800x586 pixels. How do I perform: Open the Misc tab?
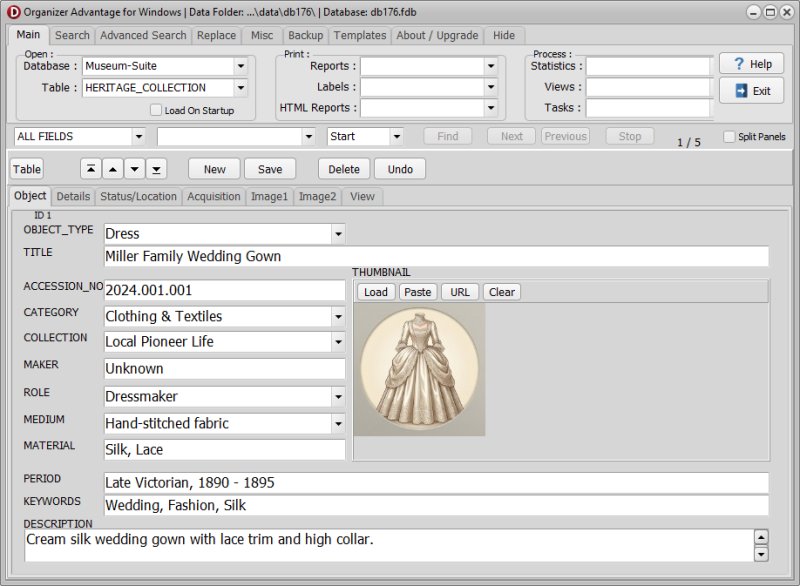pyautogui.click(x=262, y=35)
